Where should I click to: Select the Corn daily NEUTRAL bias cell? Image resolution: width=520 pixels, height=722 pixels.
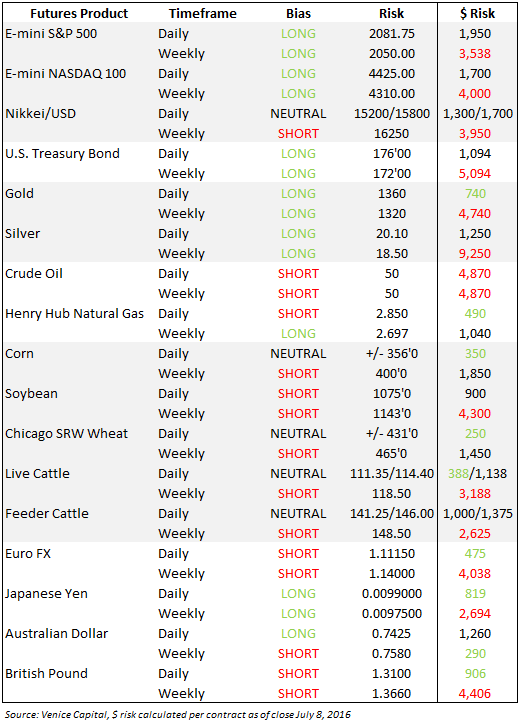[298, 354]
